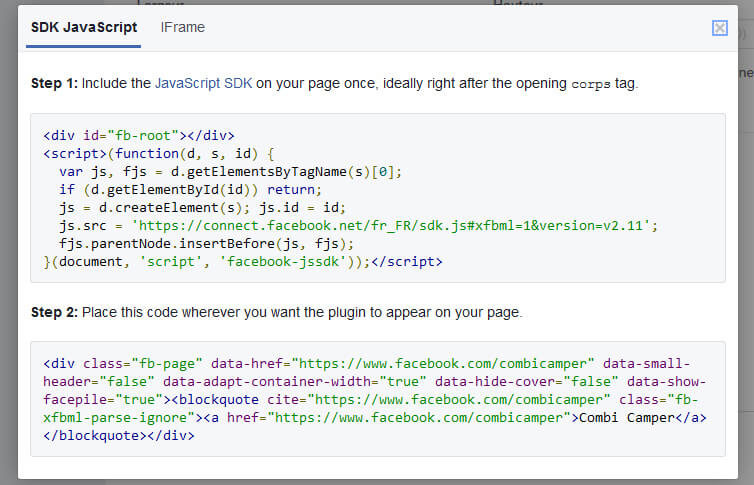Switch to the SDK JavaScript tab
The width and height of the screenshot is (754, 485).
84,27
